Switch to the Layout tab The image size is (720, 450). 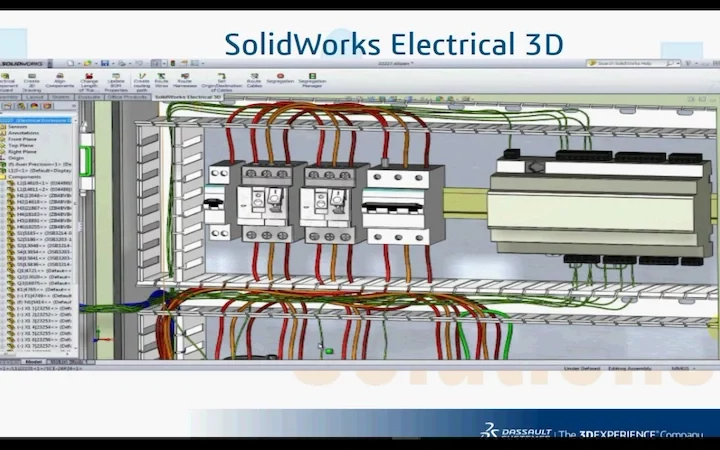pos(34,97)
